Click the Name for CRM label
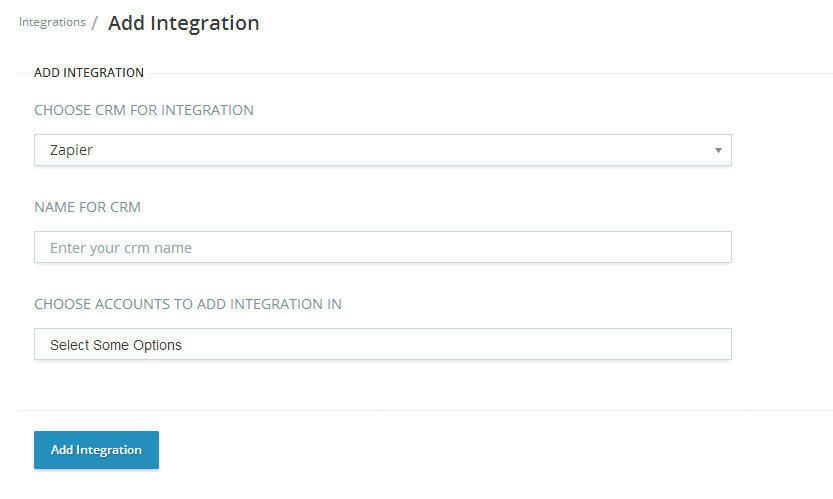The width and height of the screenshot is (833, 499). tap(88, 207)
